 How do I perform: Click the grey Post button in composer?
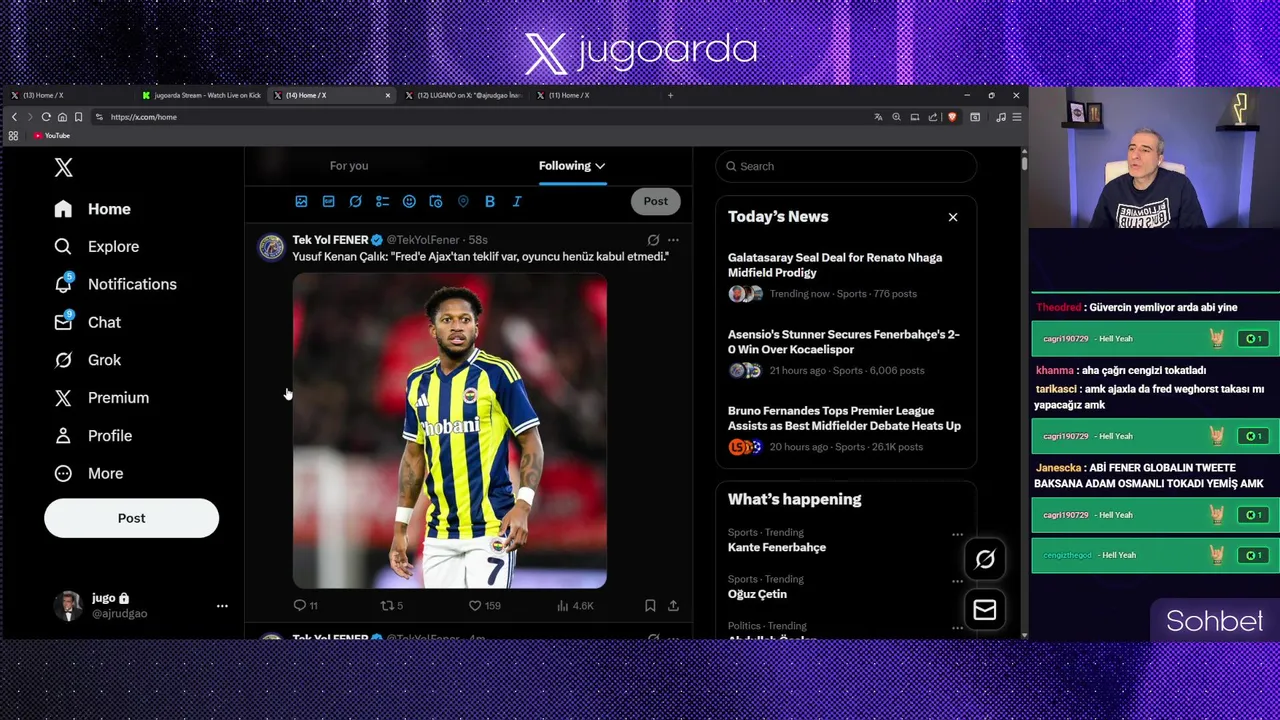(x=655, y=201)
